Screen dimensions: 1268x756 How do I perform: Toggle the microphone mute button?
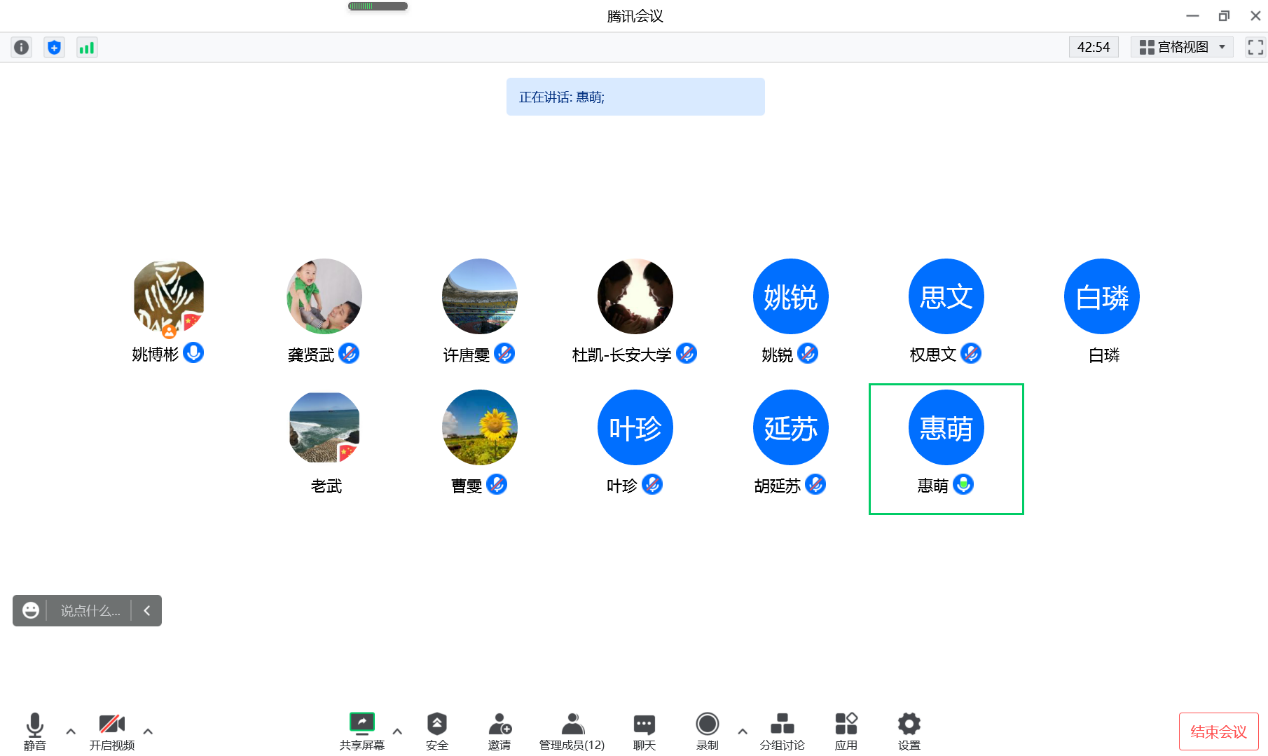coord(35,730)
